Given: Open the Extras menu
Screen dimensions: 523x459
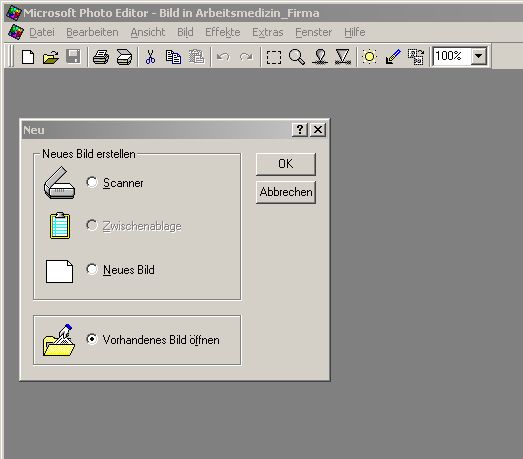Looking at the screenshot, I should coord(268,32).
